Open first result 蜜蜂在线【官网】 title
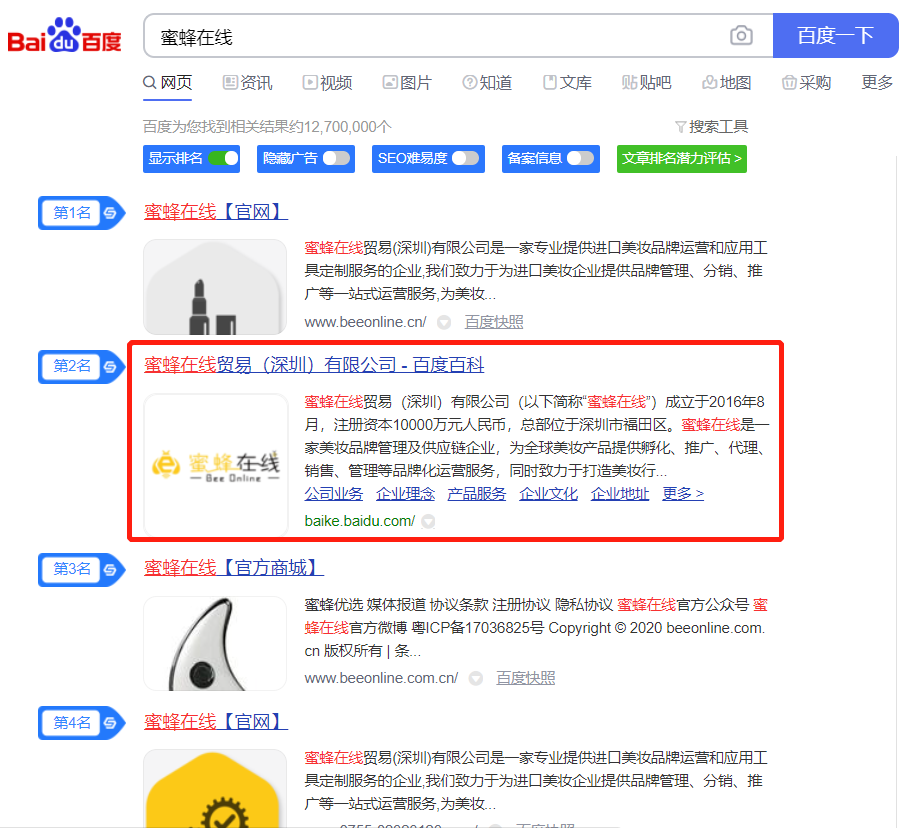Image resolution: width=912 pixels, height=828 pixels. point(216,212)
